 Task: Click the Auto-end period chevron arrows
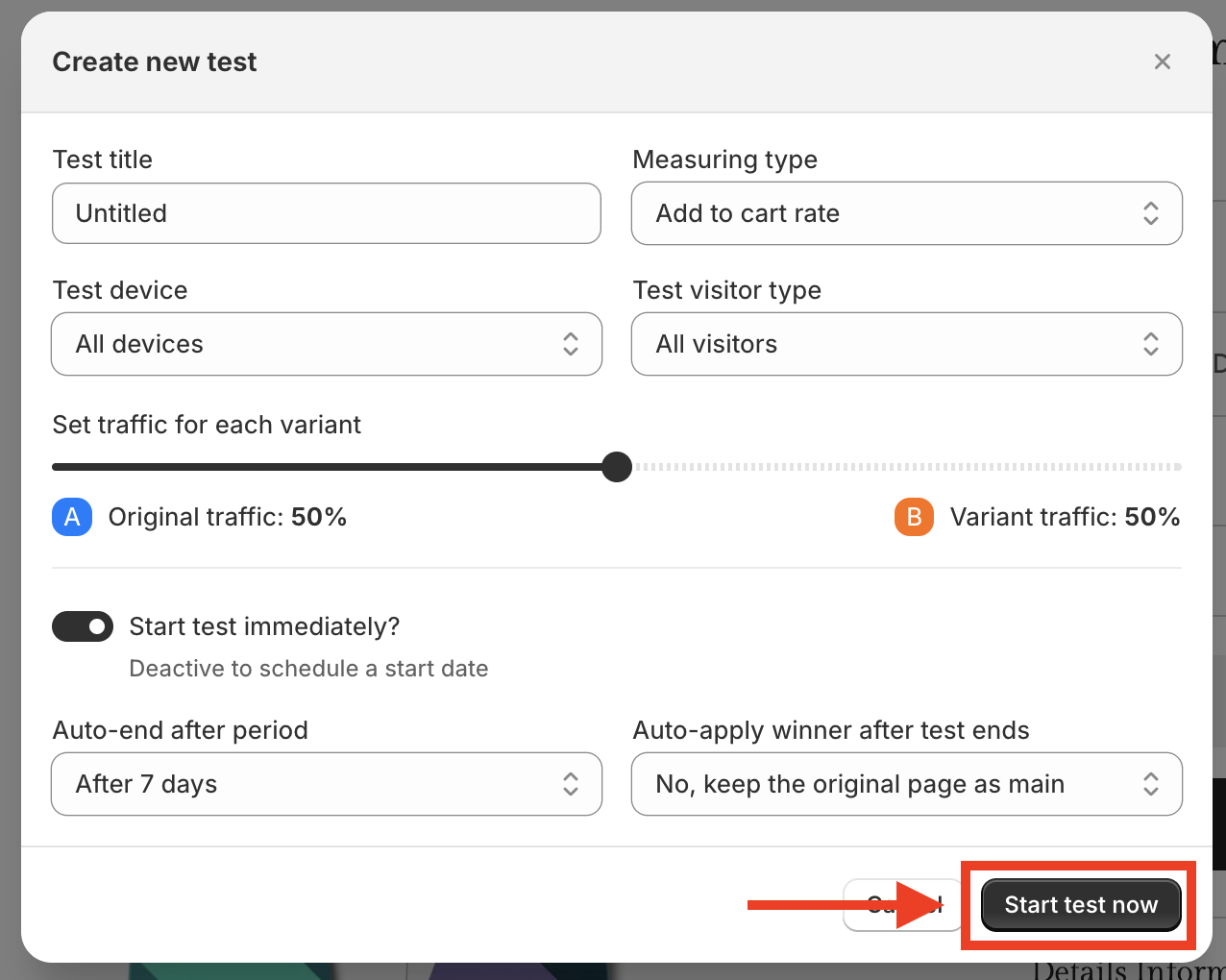571,784
